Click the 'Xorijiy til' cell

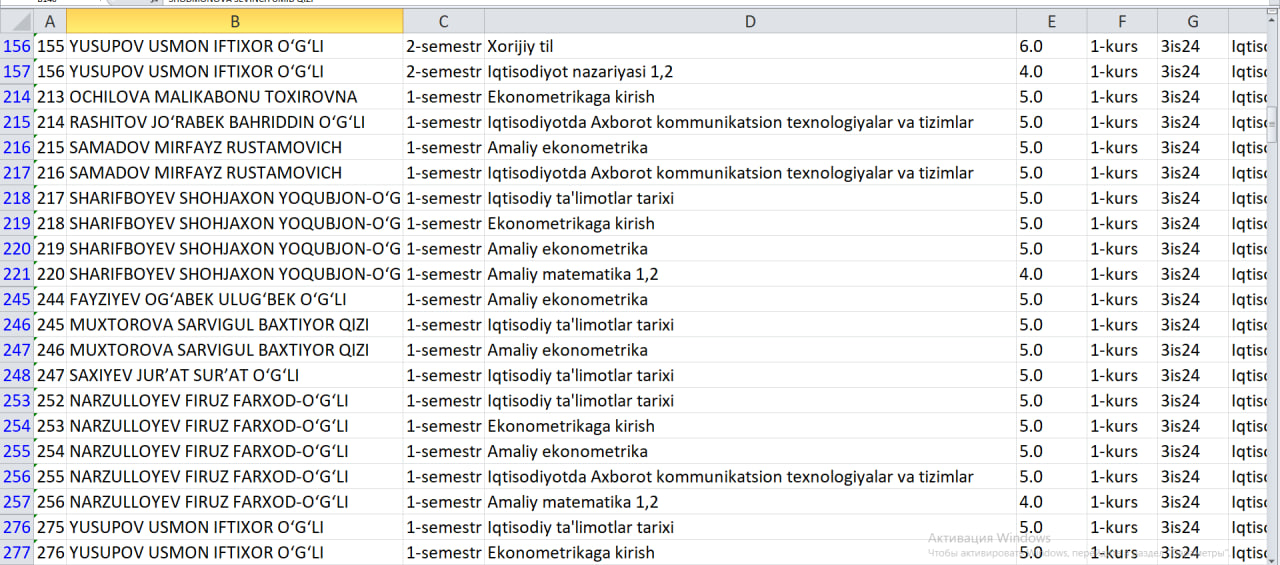750,46
